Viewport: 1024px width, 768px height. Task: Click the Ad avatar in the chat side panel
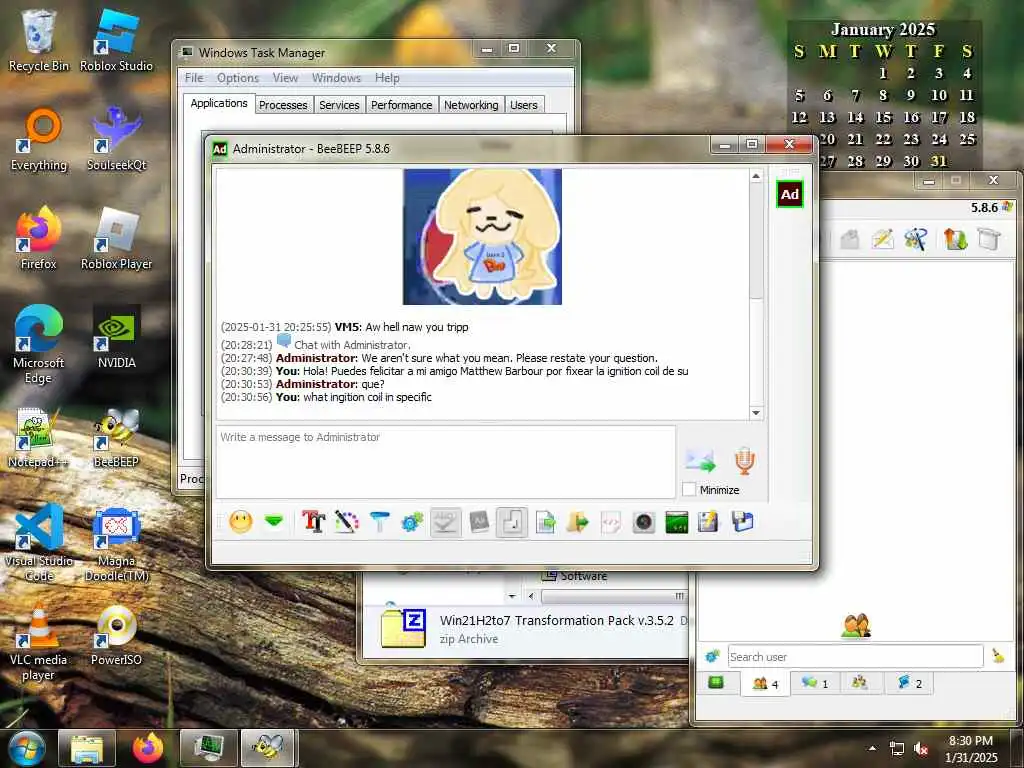click(x=790, y=195)
